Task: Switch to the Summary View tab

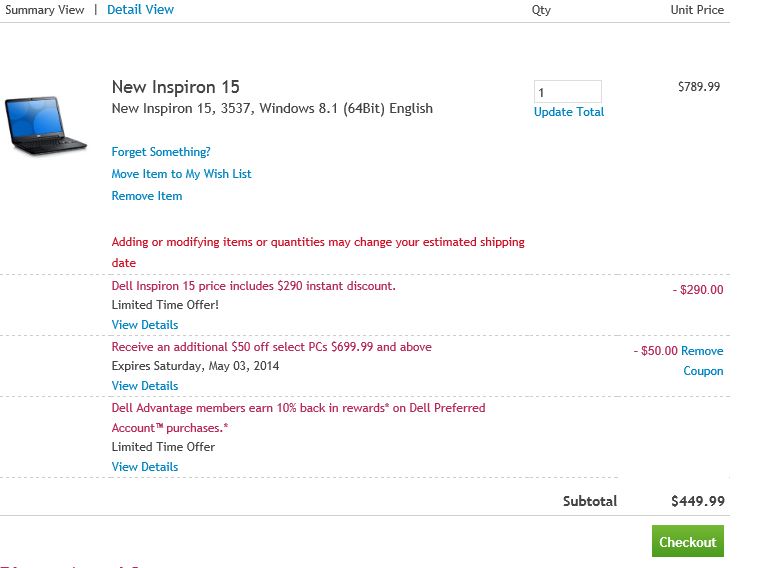Action: 44,10
